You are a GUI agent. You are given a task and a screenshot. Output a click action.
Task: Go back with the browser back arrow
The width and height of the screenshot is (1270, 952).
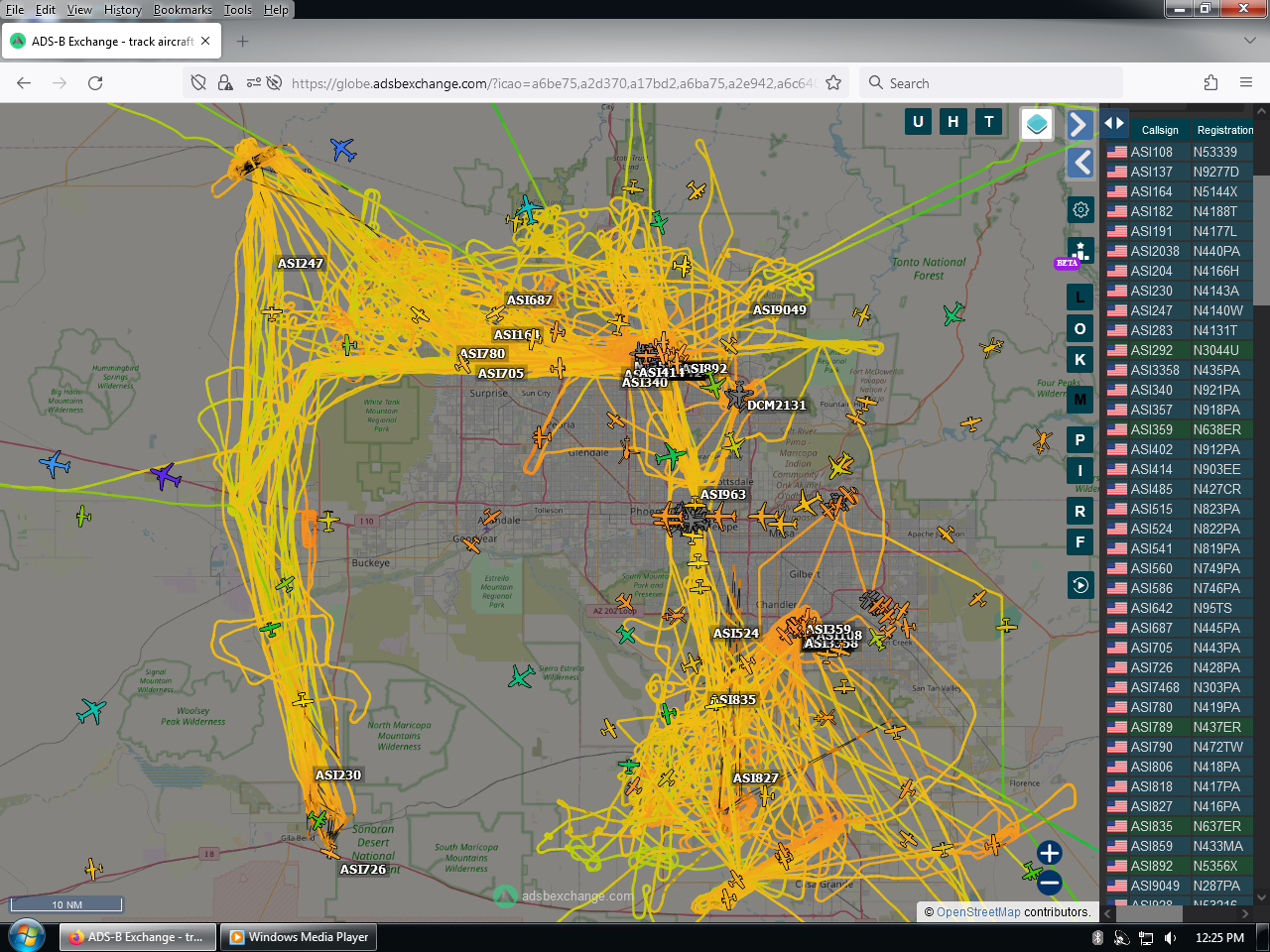[24, 83]
